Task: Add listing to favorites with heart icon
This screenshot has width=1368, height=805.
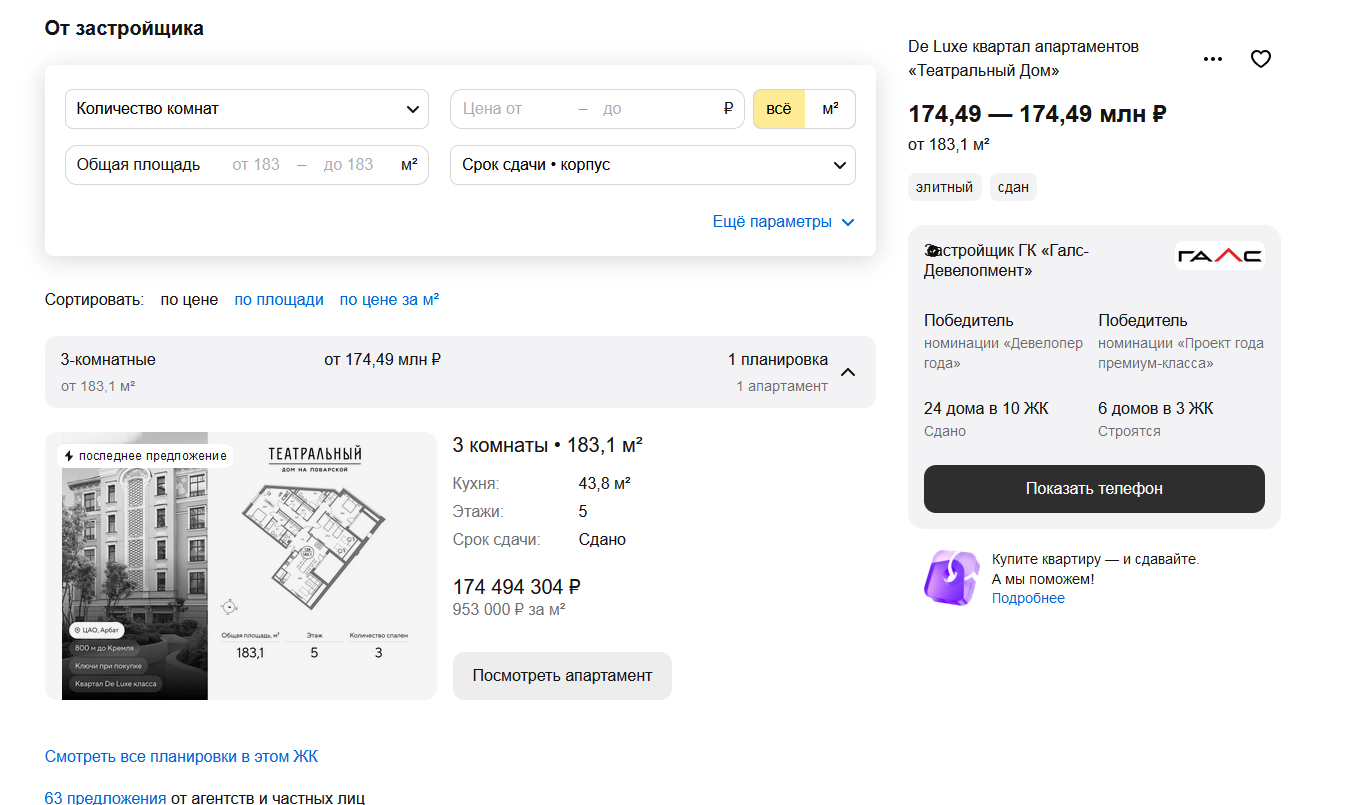Action: pyautogui.click(x=1260, y=59)
